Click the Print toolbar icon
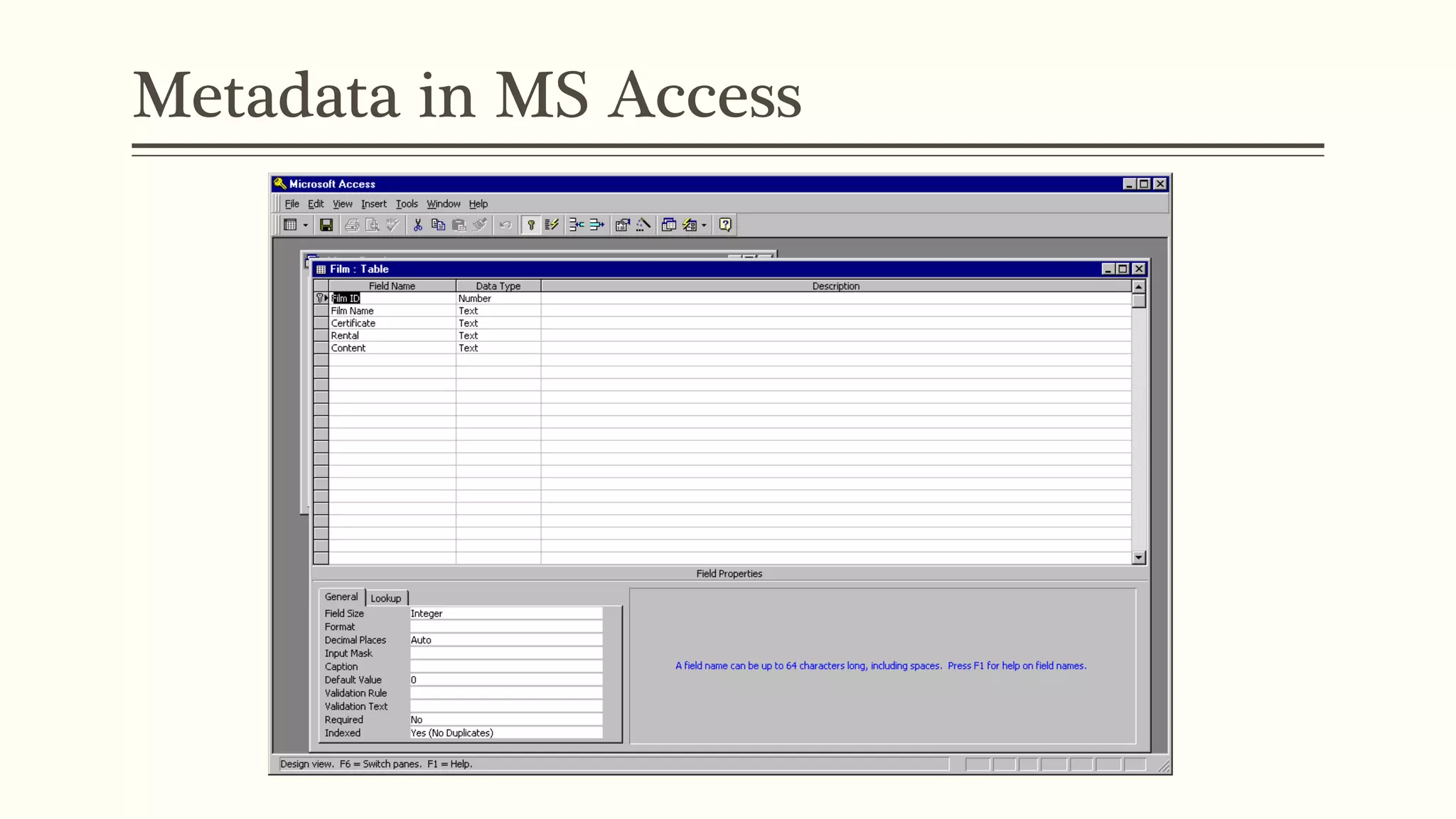 tap(351, 225)
